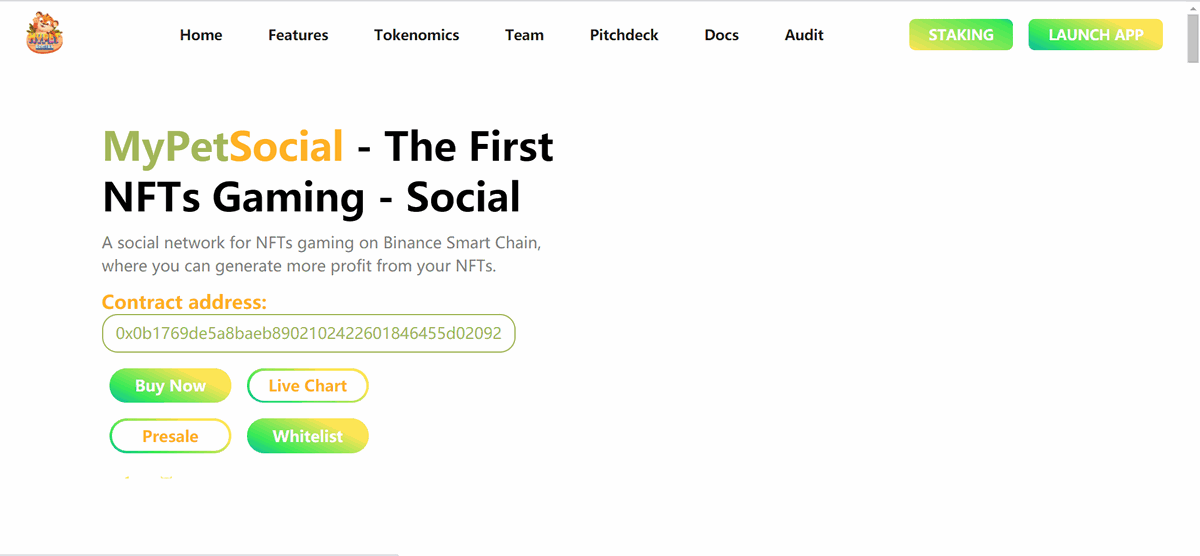Screen dimensions: 1200x556
Task: Open the Audit page link
Action: coord(804,35)
